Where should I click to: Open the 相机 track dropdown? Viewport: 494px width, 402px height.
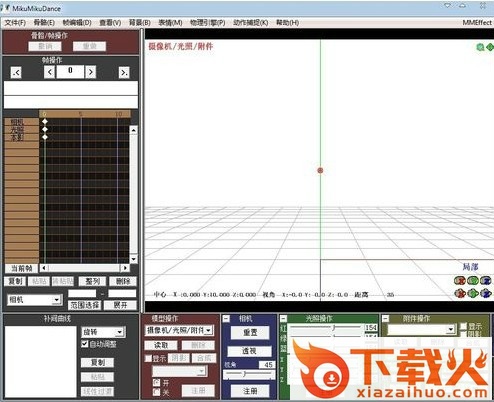(x=34, y=300)
